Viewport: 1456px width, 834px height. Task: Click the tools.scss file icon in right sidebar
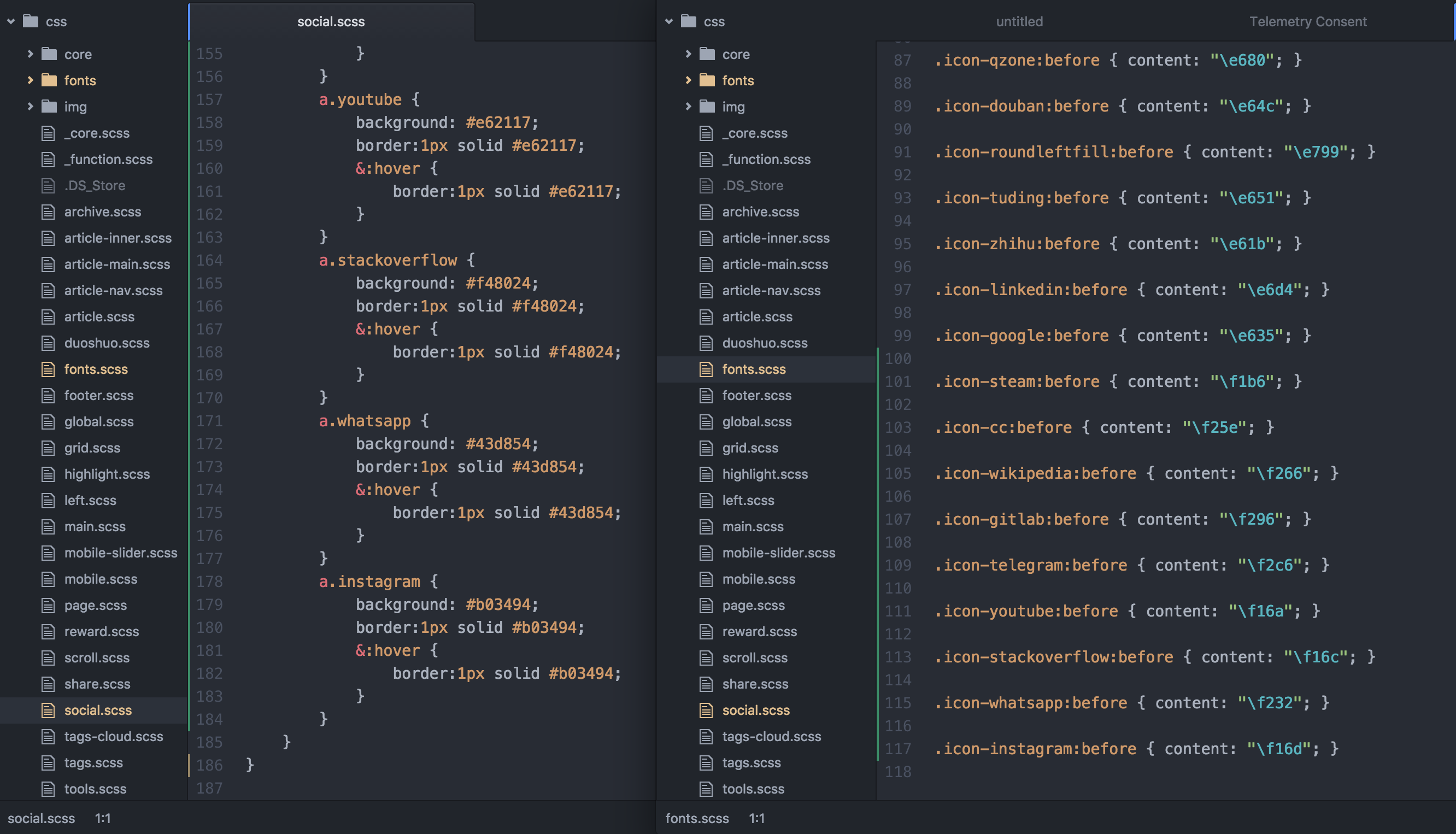tap(706, 789)
